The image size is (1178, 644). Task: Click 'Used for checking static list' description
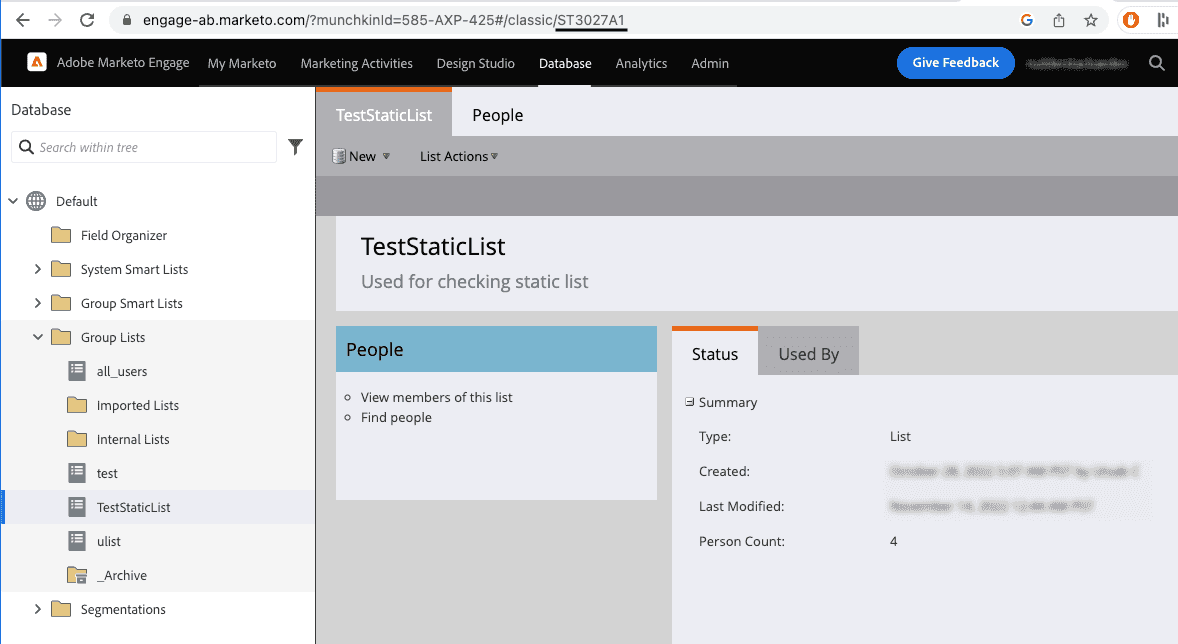click(x=474, y=281)
